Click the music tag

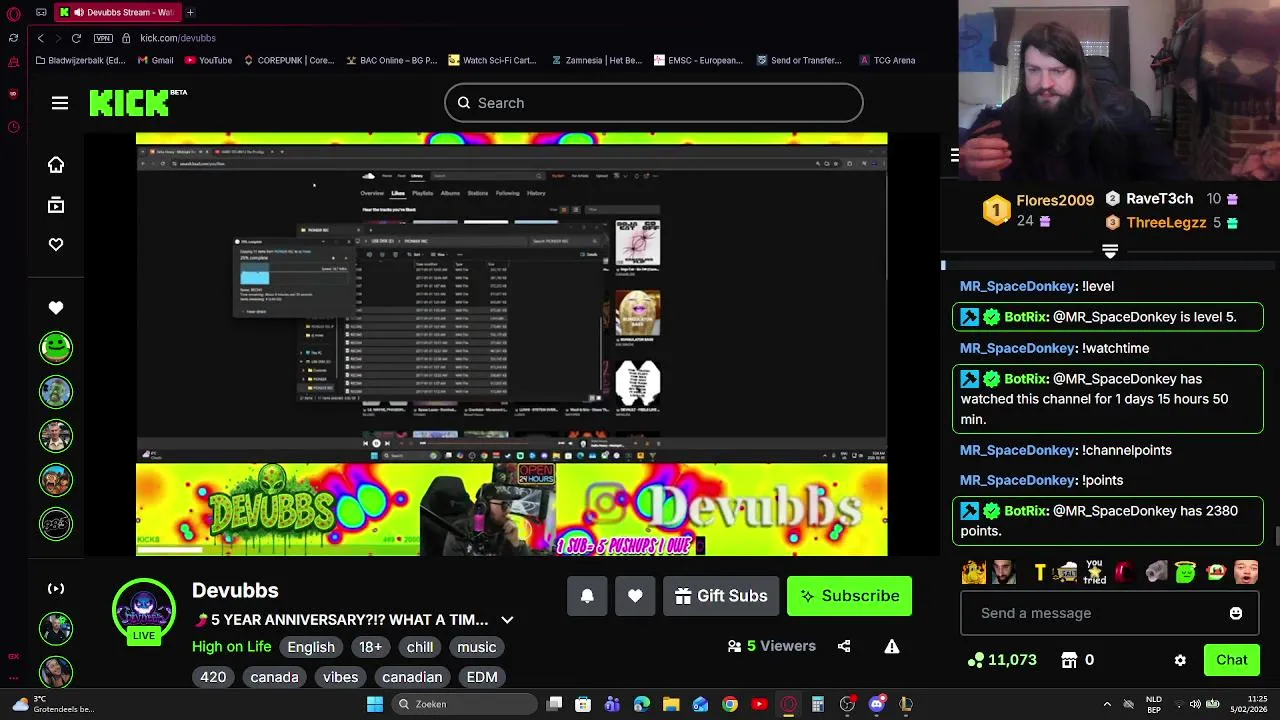(x=477, y=647)
